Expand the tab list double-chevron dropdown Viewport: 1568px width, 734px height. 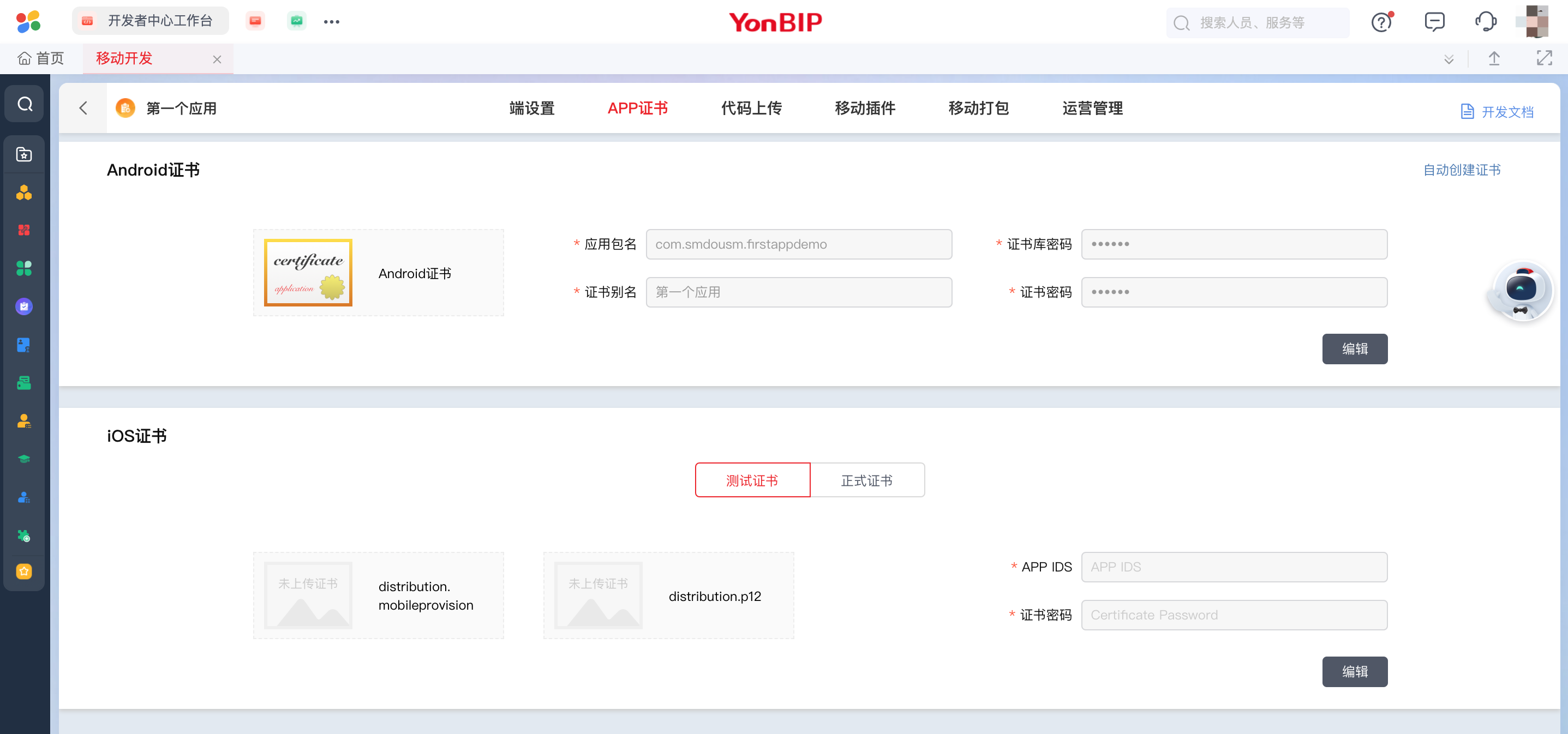pos(1449,59)
